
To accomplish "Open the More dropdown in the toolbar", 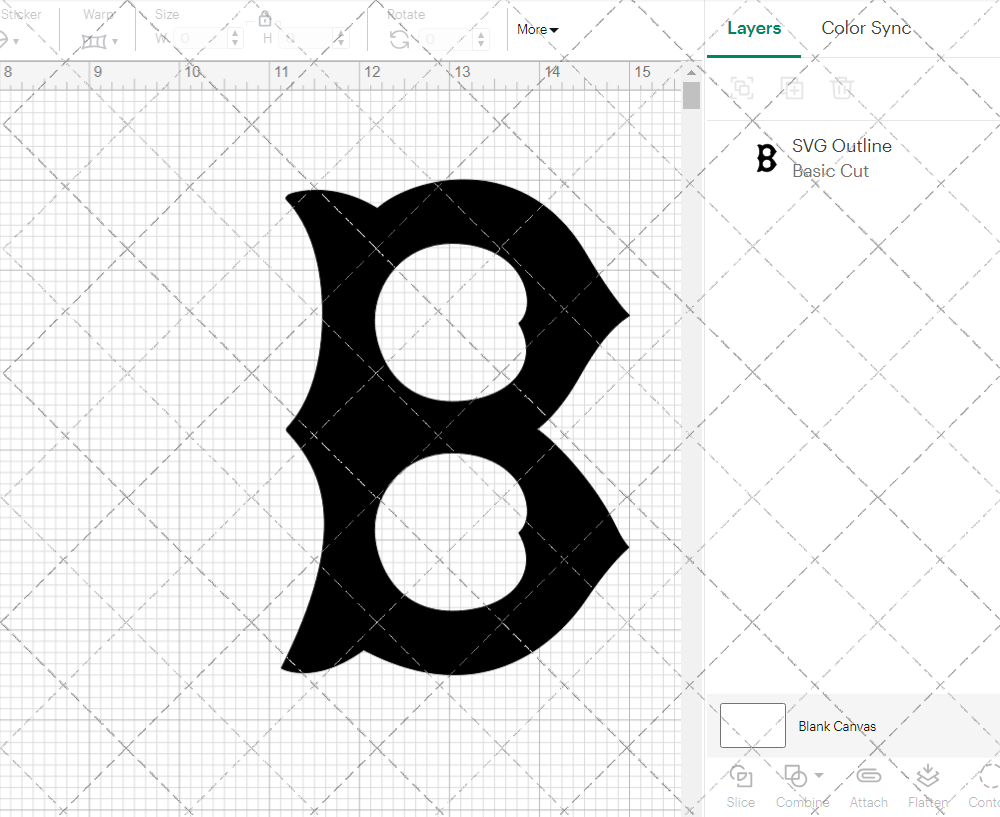I will coord(536,30).
